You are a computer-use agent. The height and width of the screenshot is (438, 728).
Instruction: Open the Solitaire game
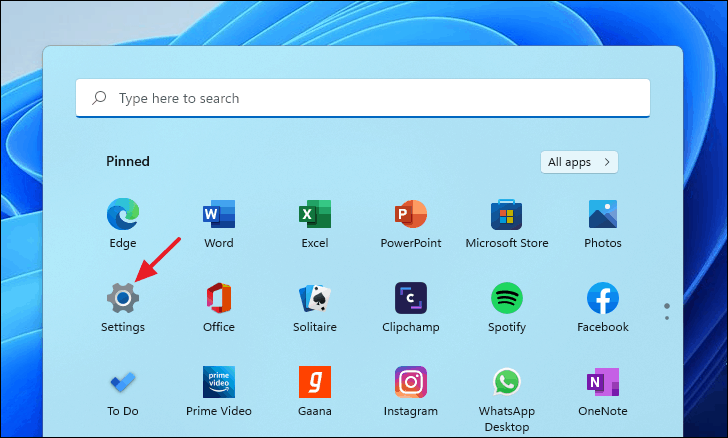315,298
